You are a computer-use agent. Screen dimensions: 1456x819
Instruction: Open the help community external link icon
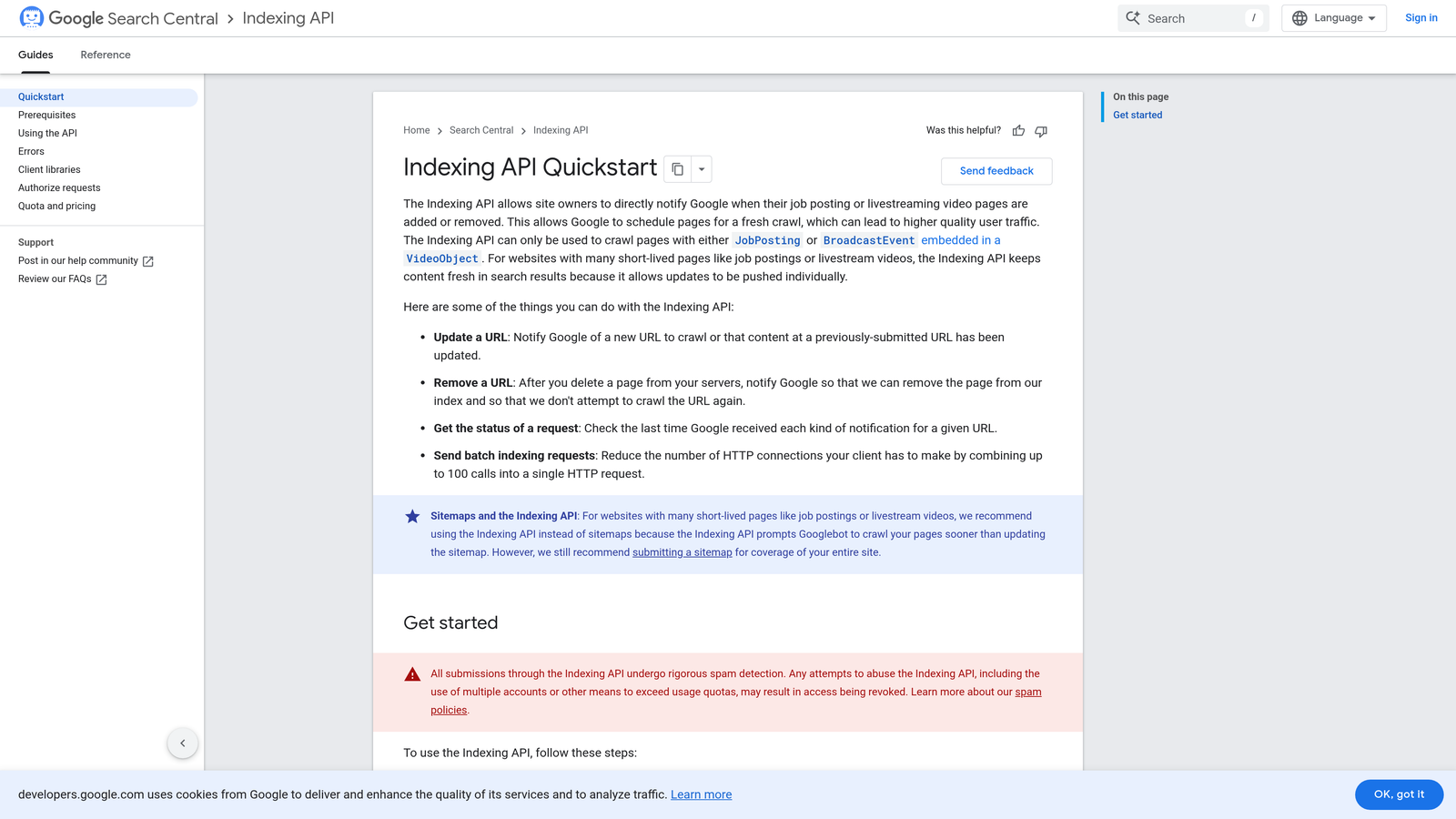[x=148, y=260]
